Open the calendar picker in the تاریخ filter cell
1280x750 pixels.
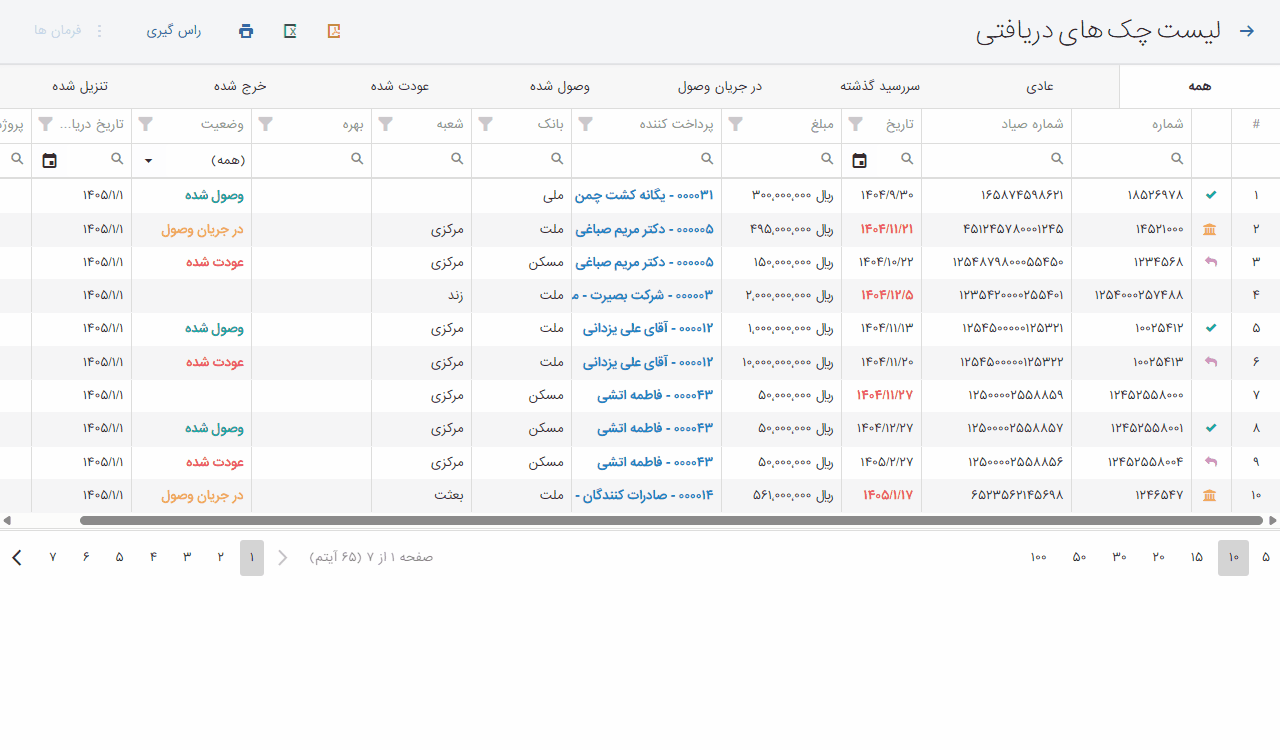tap(859, 160)
